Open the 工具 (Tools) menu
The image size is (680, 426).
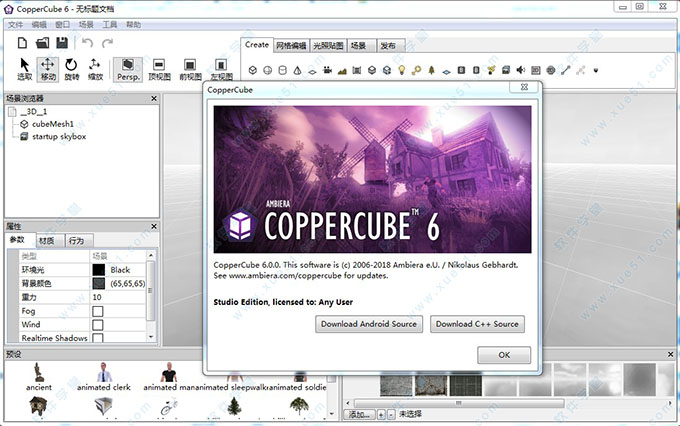tap(110, 25)
